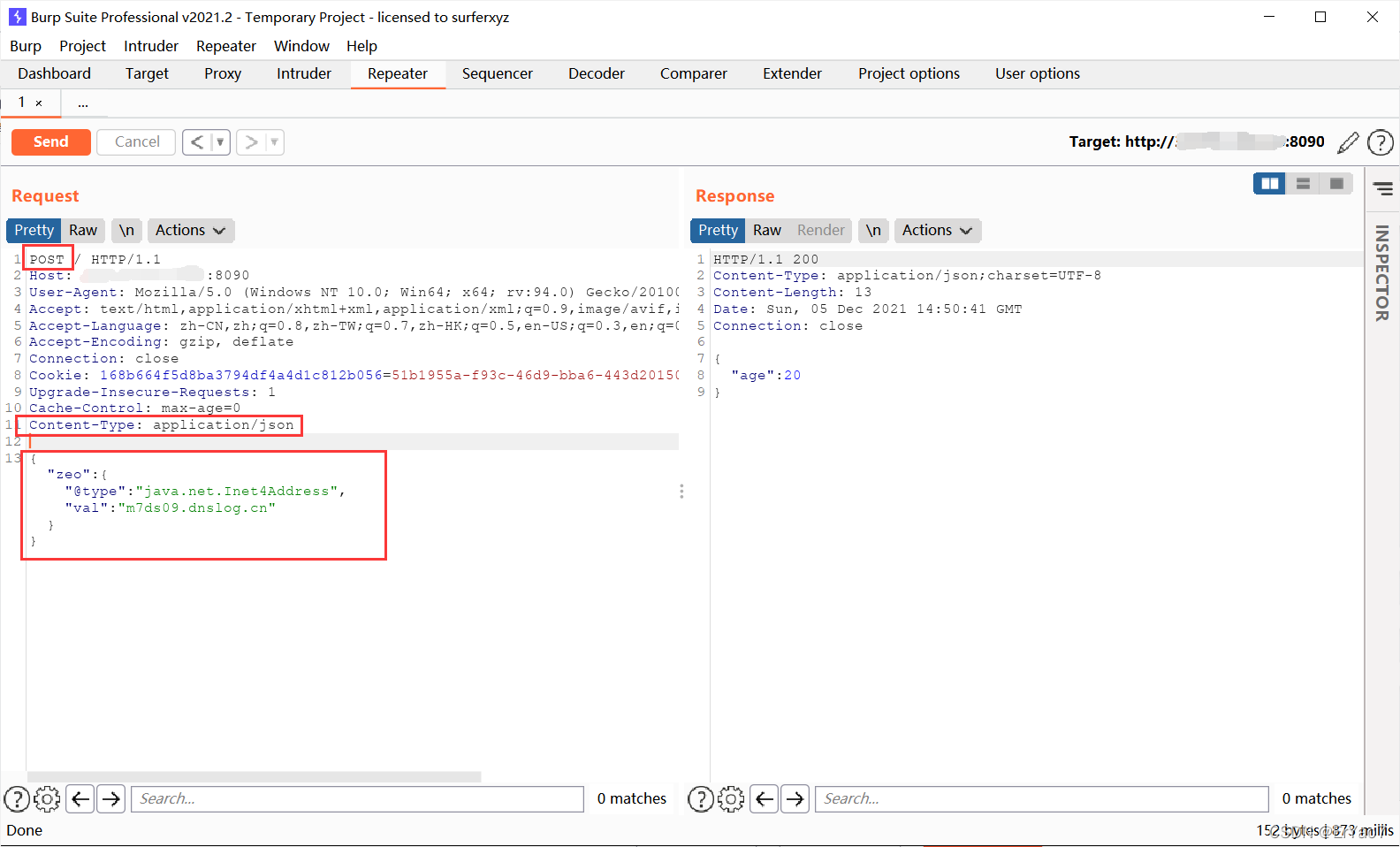Image resolution: width=1400 pixels, height=847 pixels.
Task: Jump to previous response search match arrow
Action: (x=765, y=799)
